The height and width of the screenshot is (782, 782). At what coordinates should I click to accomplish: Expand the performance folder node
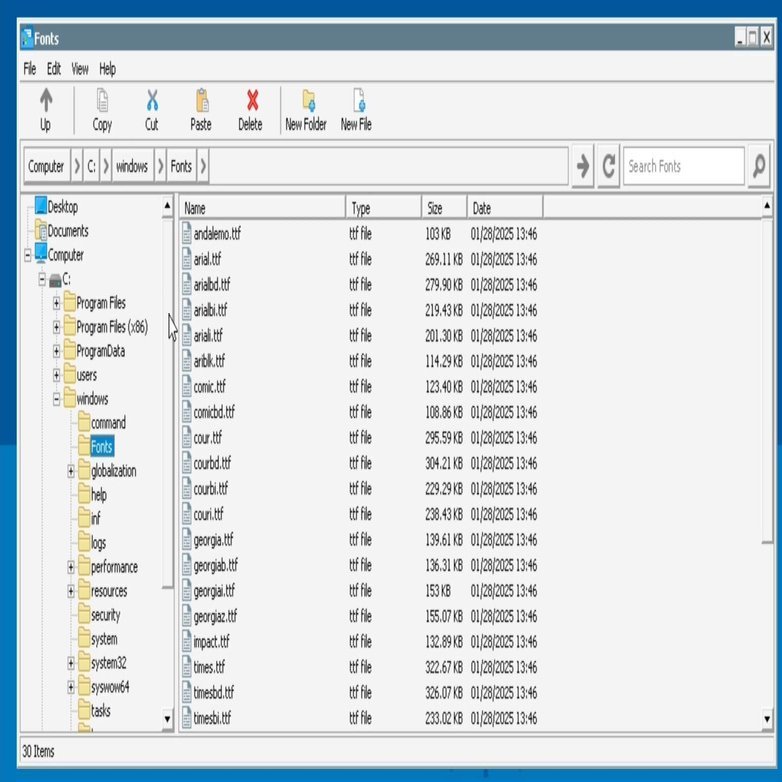pyautogui.click(x=71, y=567)
